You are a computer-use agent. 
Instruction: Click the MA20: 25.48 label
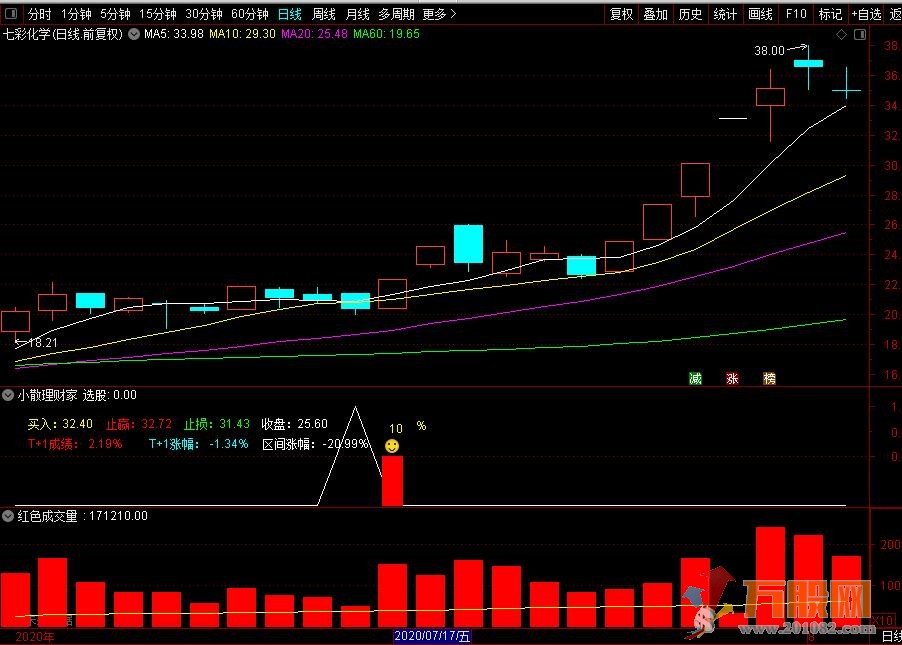coord(315,34)
